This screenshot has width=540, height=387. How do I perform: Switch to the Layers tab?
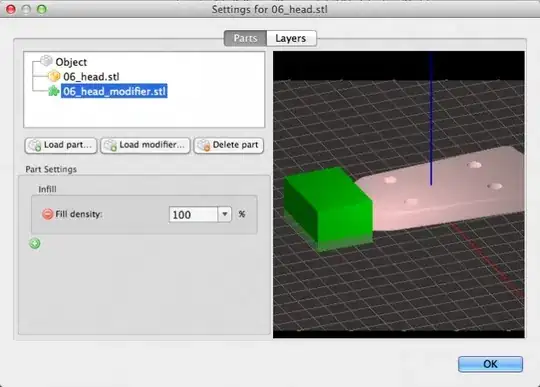[x=291, y=38]
